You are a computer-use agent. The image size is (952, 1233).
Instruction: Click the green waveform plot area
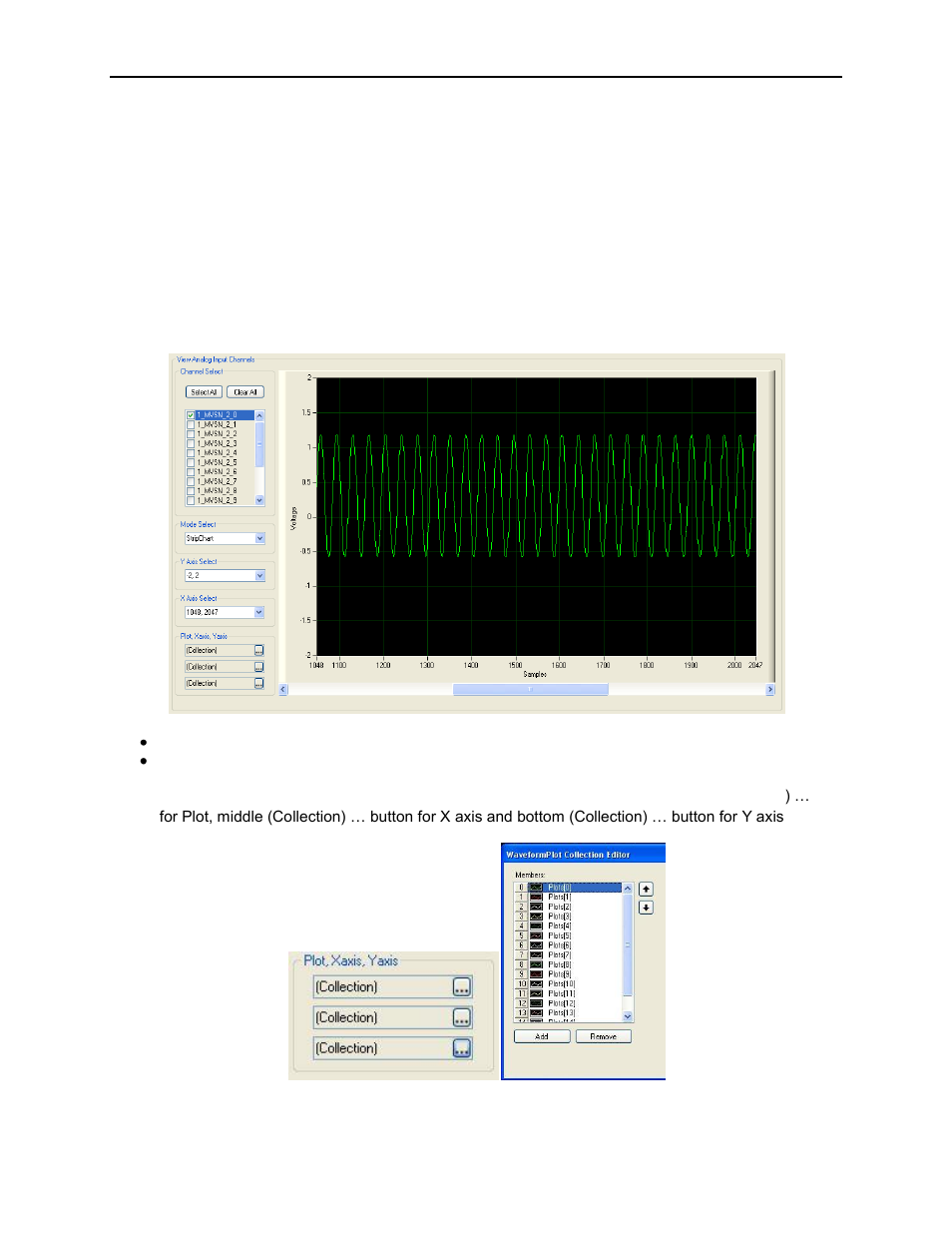tap(536, 517)
